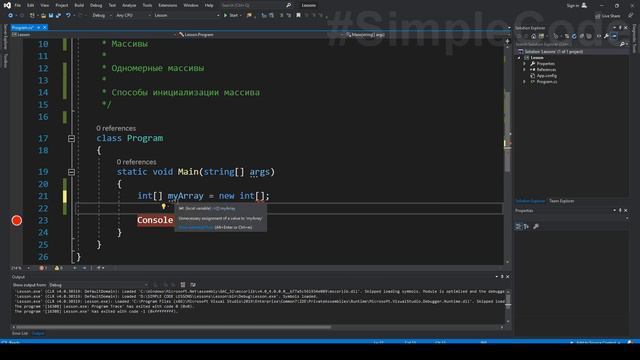Open the Project menu
Screen dimensions: 640x360
62,5
